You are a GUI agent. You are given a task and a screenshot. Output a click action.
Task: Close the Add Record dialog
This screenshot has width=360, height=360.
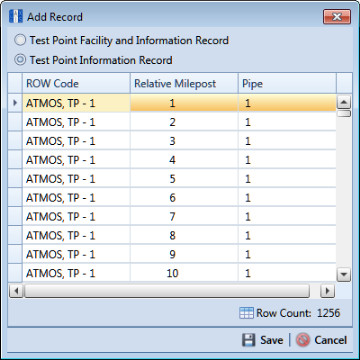337,17
